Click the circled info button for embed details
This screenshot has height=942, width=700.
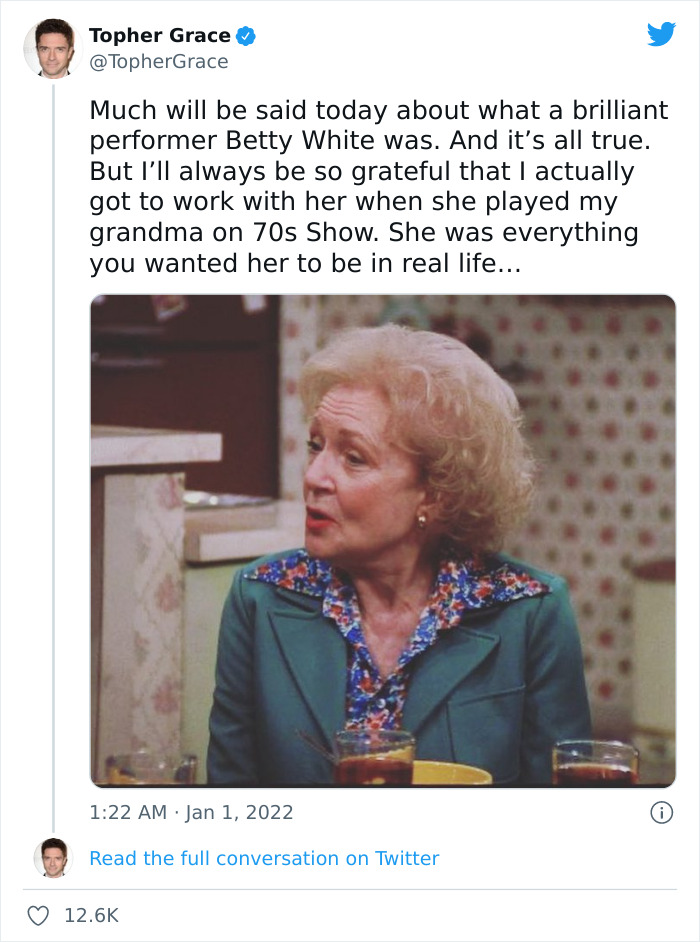663,814
